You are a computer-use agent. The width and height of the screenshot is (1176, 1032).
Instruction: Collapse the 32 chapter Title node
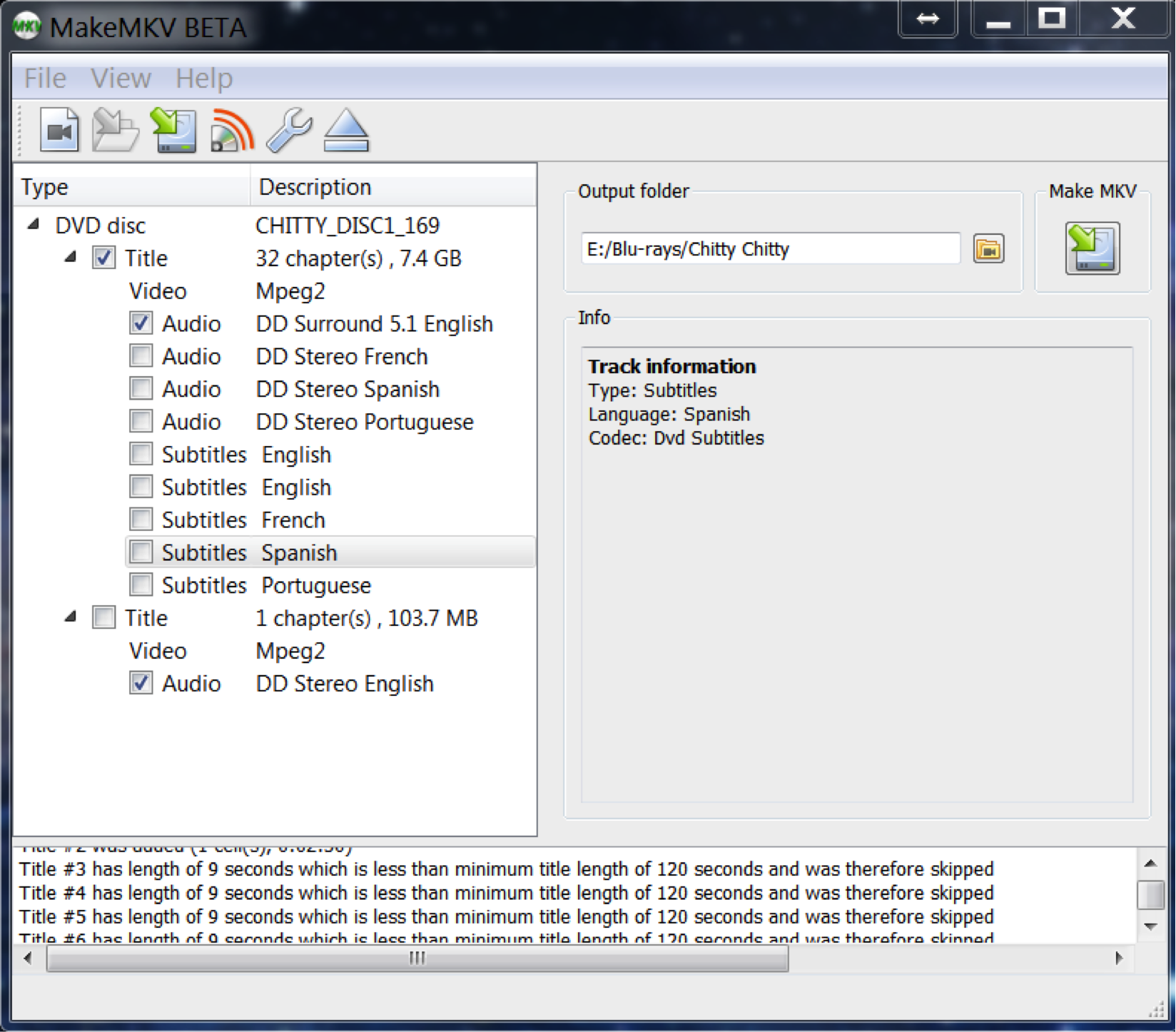pos(70,257)
